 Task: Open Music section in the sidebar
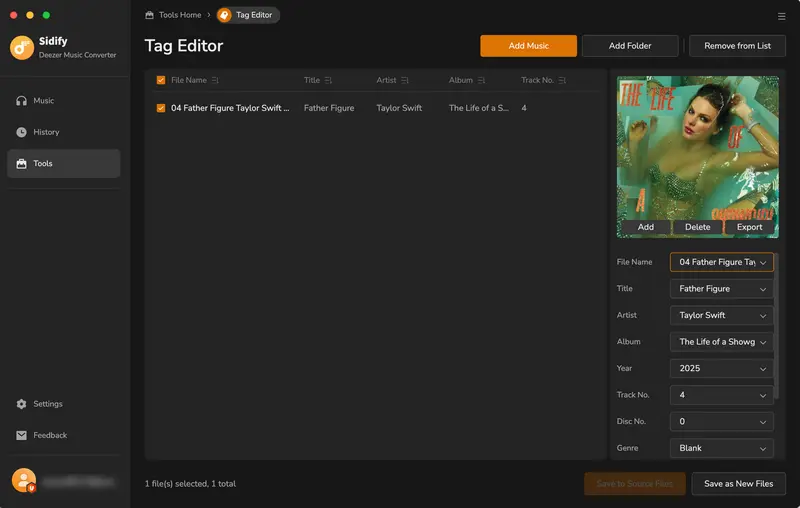[64, 100]
